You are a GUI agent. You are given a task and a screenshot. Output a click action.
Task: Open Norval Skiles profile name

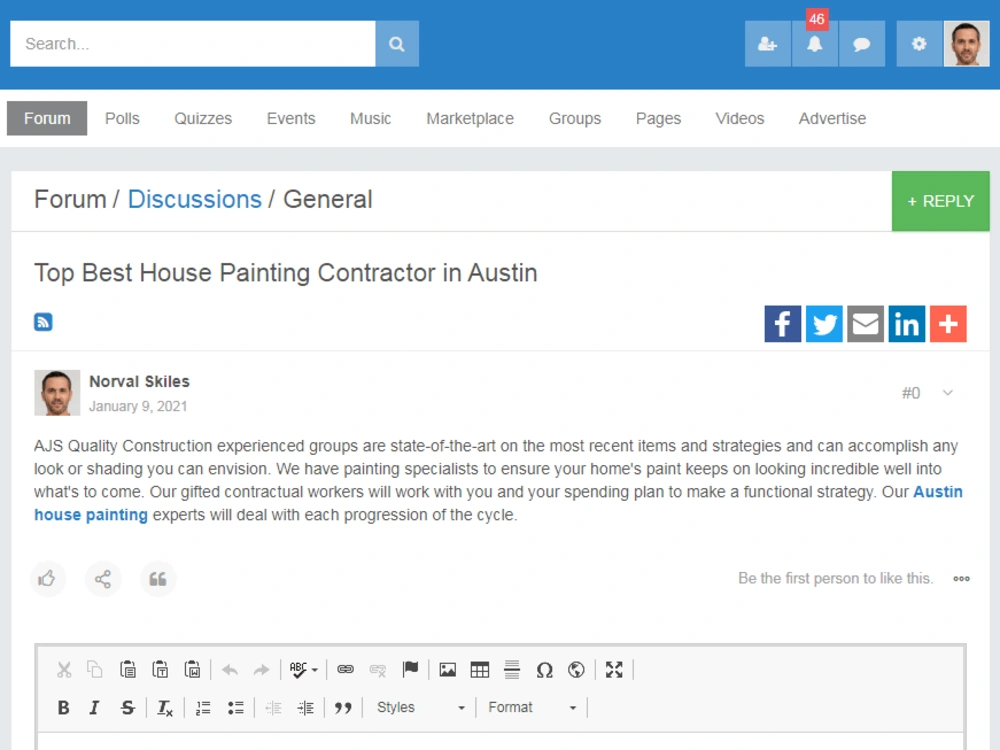pyautogui.click(x=139, y=381)
